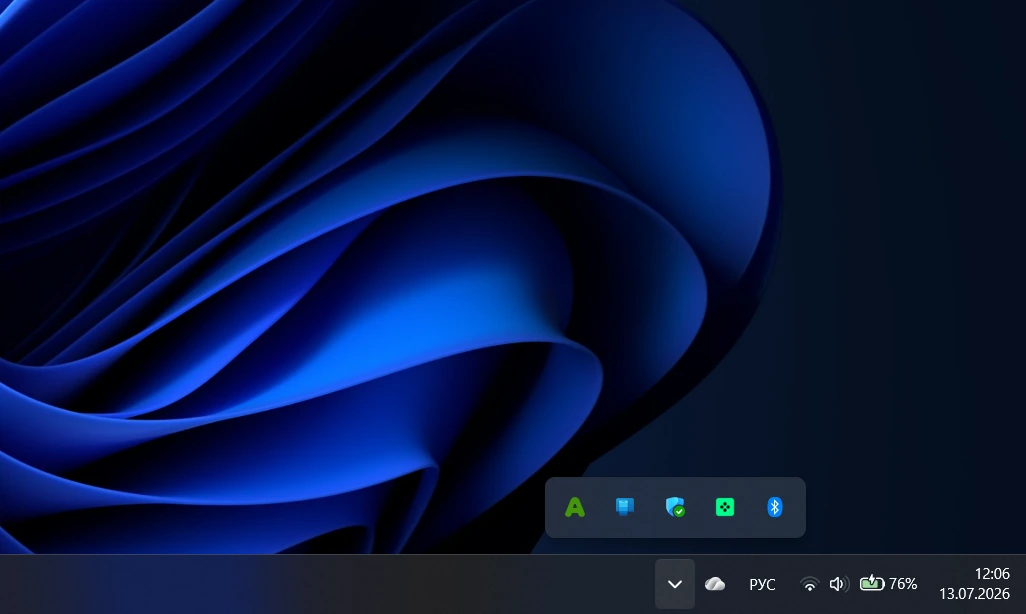Screen dimensions: 1026x614
Task: Click the sound waves beside the speaker icon
Action: coord(846,583)
